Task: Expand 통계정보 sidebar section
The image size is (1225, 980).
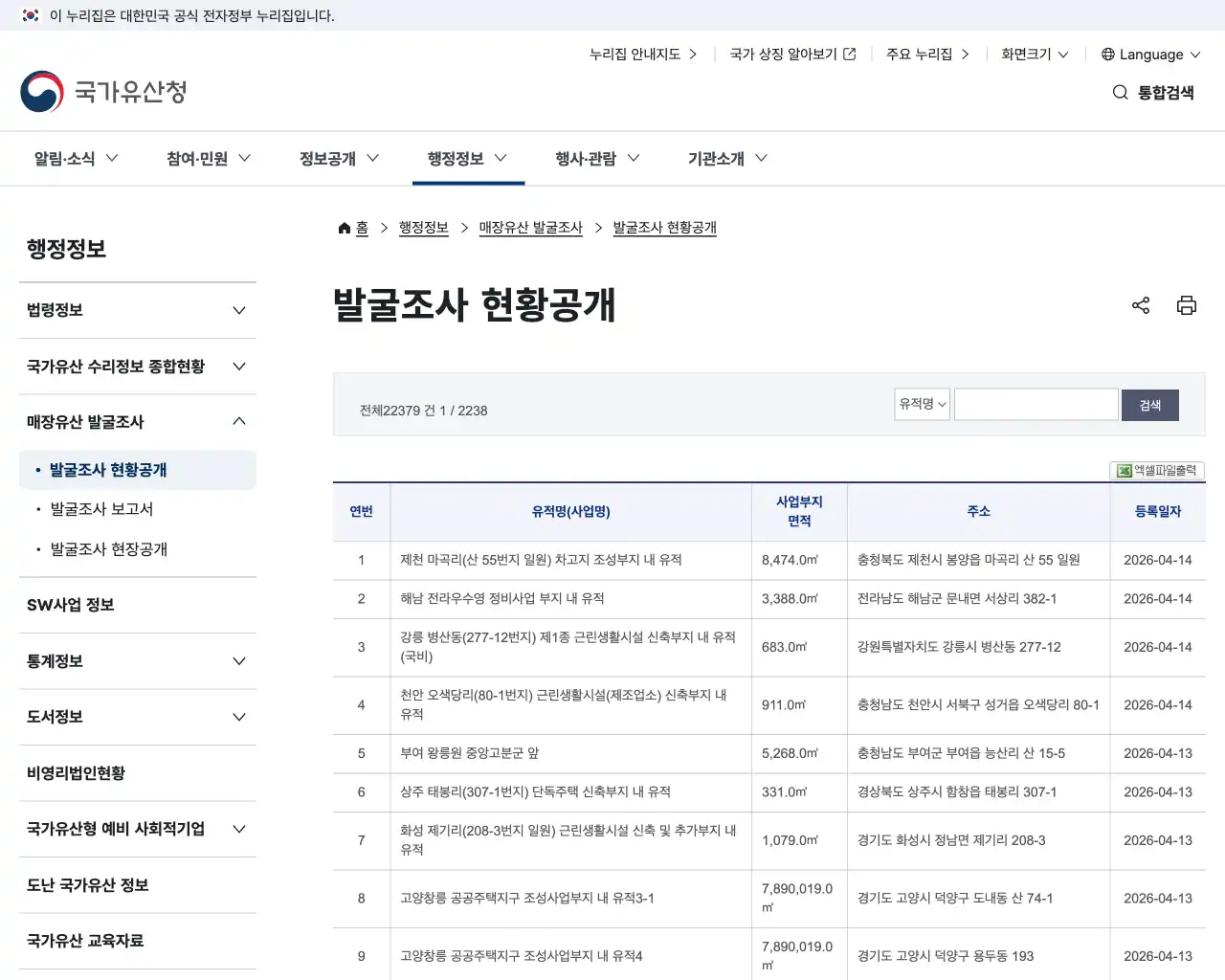Action: [138, 661]
